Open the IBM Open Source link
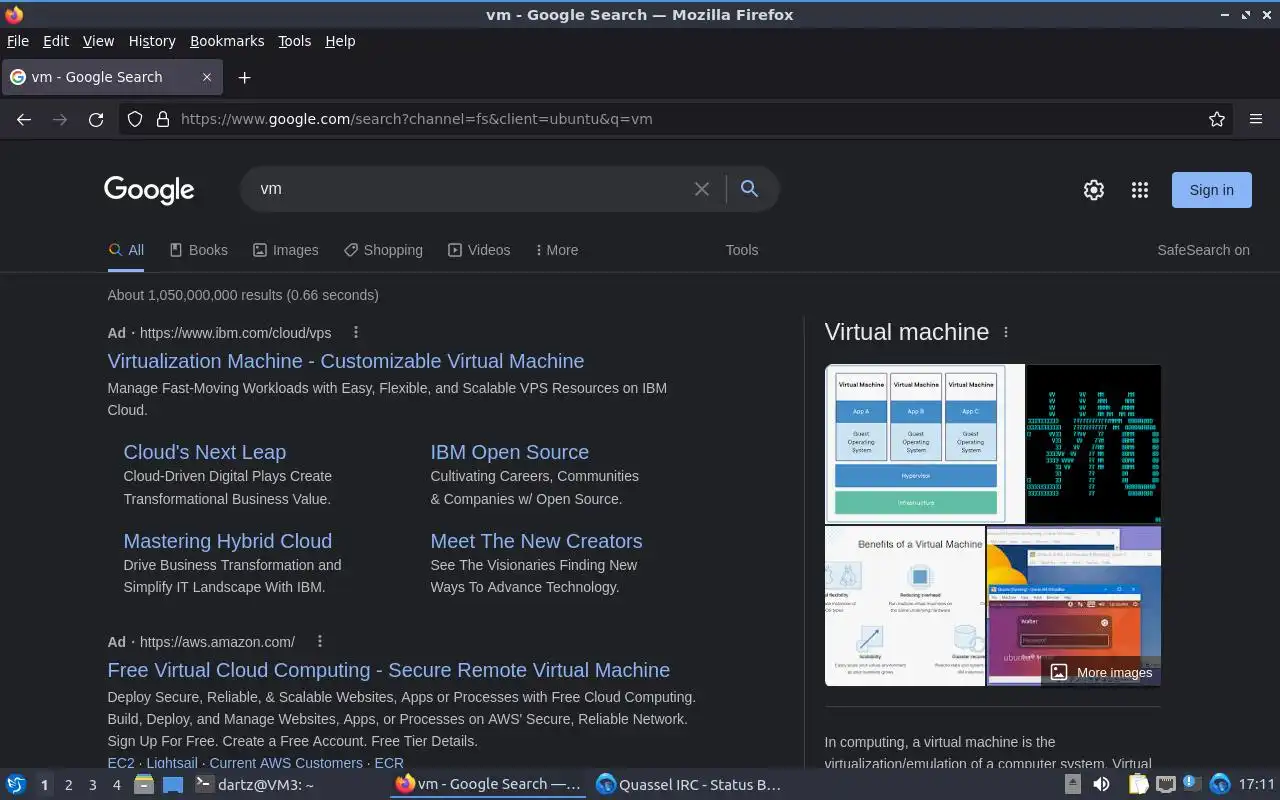 [510, 452]
